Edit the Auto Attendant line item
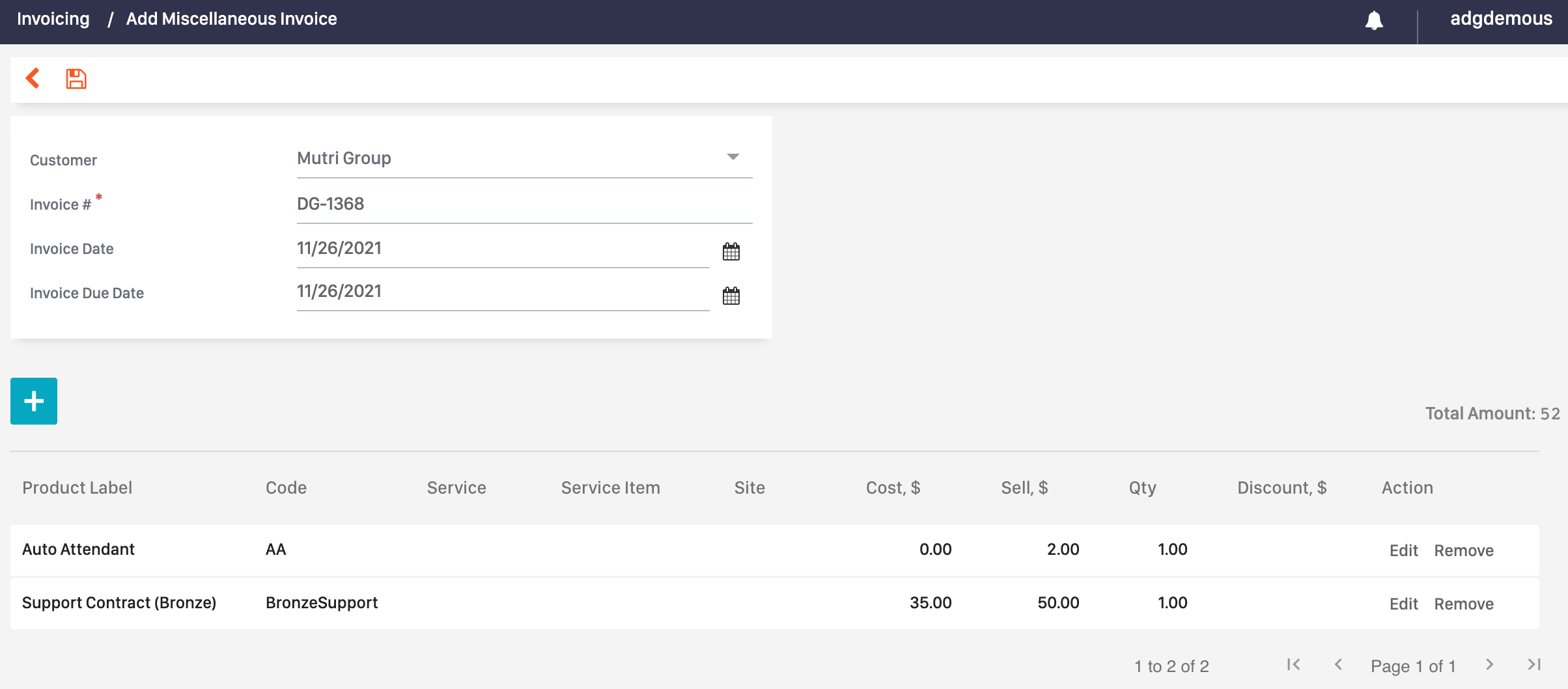This screenshot has height=689, width=1568. tap(1404, 550)
